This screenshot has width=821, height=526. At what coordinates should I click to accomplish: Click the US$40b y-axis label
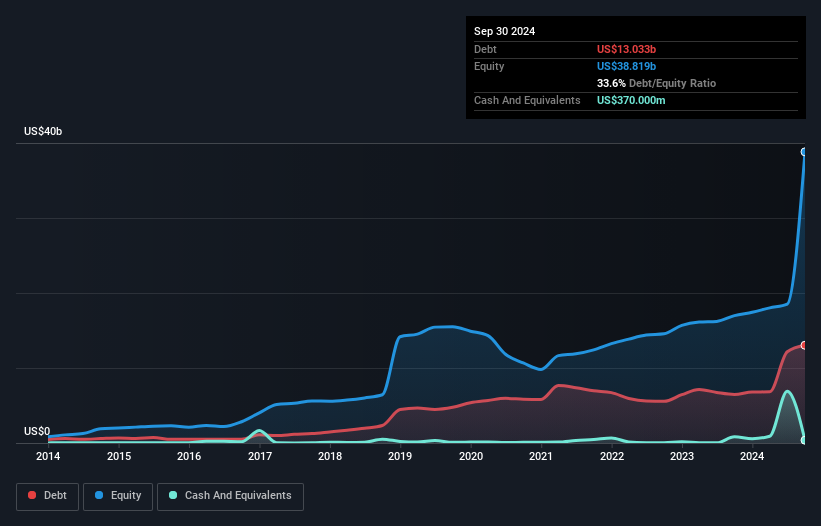click(43, 131)
